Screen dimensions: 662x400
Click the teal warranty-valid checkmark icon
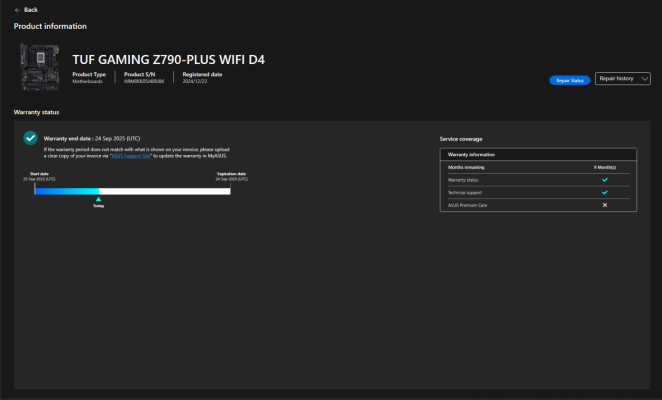point(30,138)
